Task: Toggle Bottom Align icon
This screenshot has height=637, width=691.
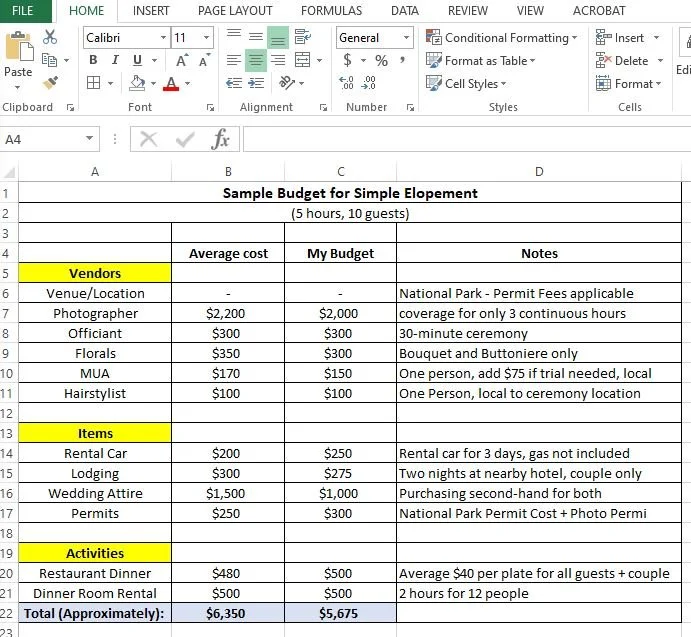Action: click(278, 37)
